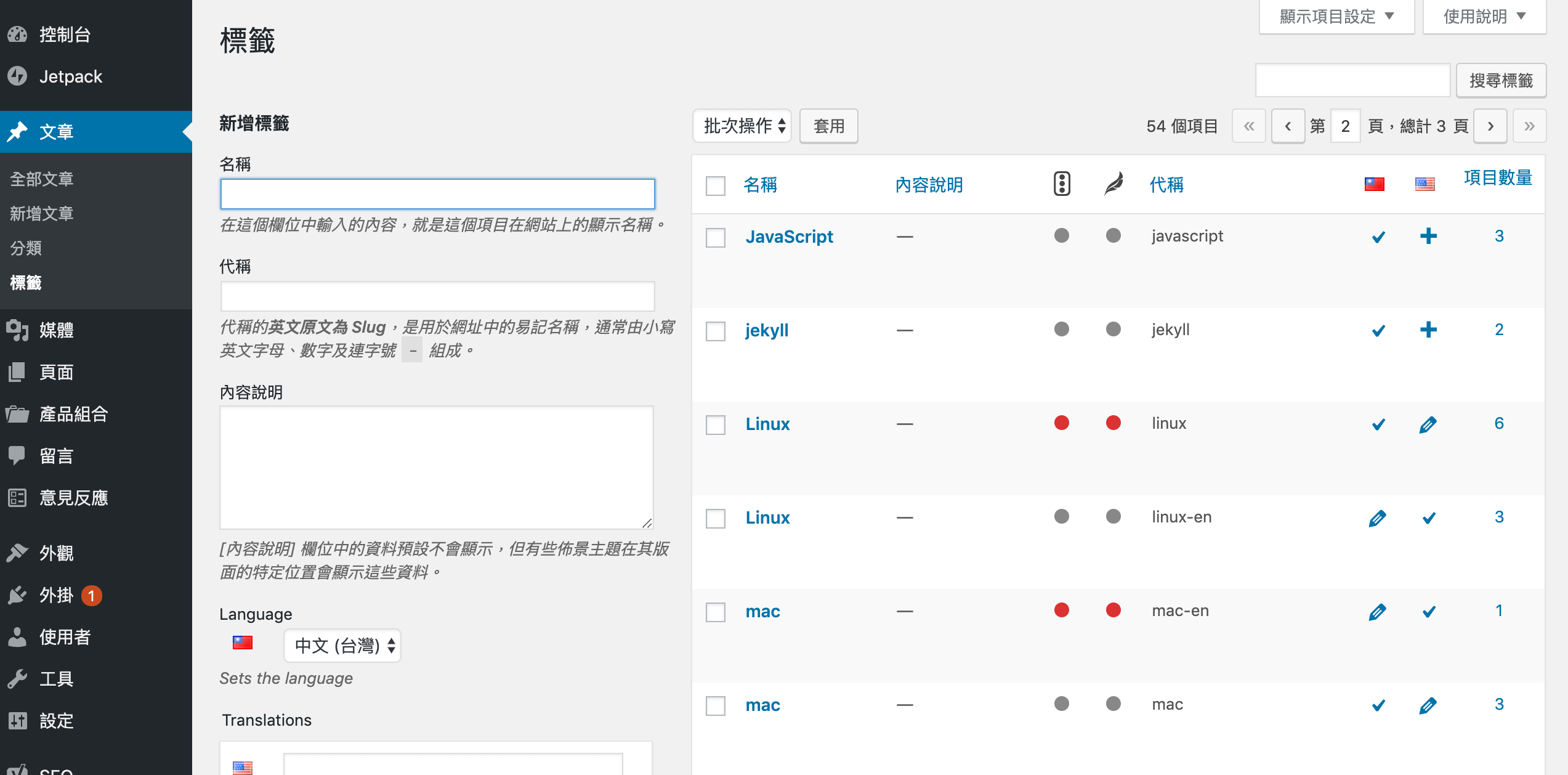Click the Taiwan flag column header icon
Screen dimensions: 1568x775
1374,184
